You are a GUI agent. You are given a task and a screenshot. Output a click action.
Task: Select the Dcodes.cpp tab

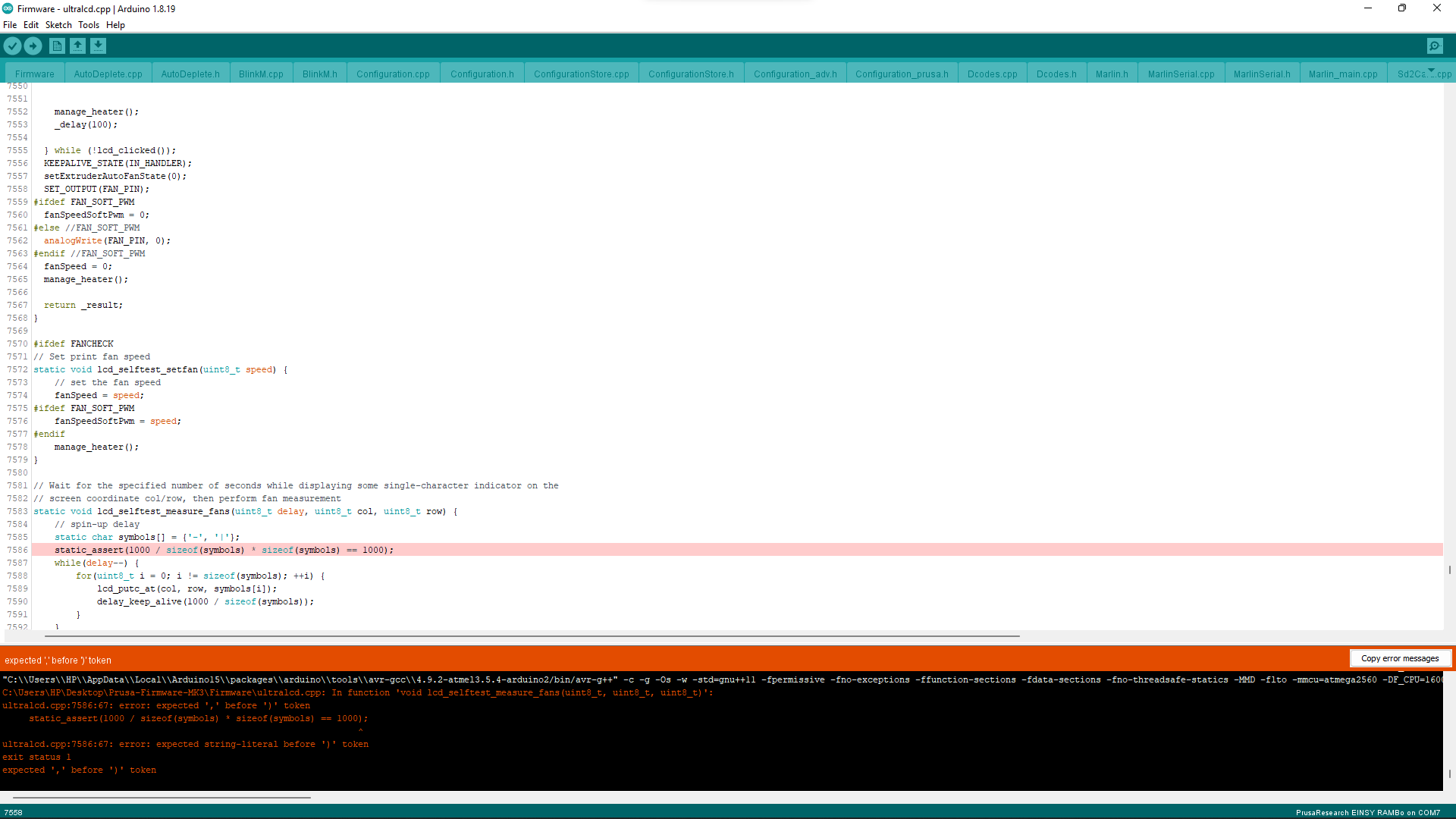click(x=992, y=73)
